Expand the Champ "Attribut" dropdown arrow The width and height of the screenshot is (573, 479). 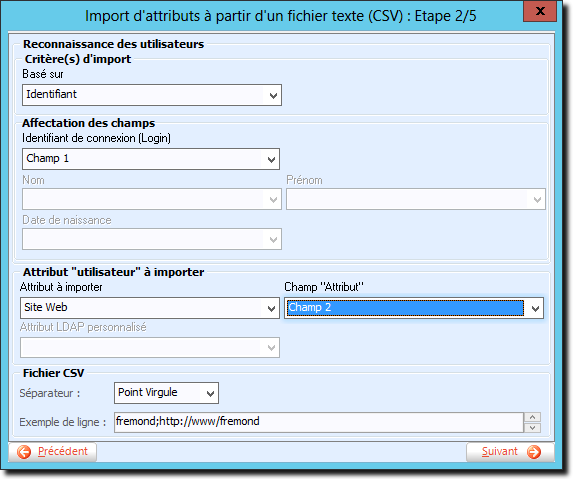(535, 308)
